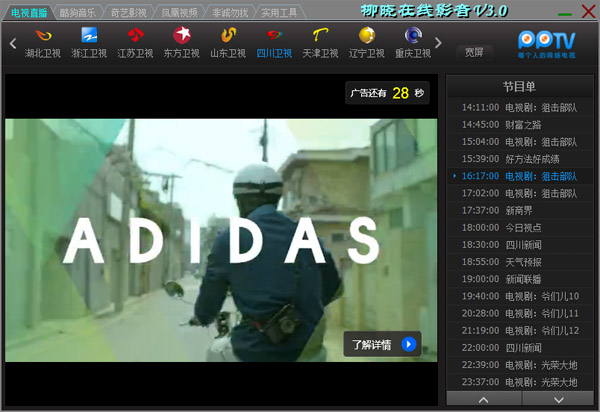Select the 17:02:00 电视剧: 狙击部队 entry
This screenshot has height=412, width=600.
[520, 193]
